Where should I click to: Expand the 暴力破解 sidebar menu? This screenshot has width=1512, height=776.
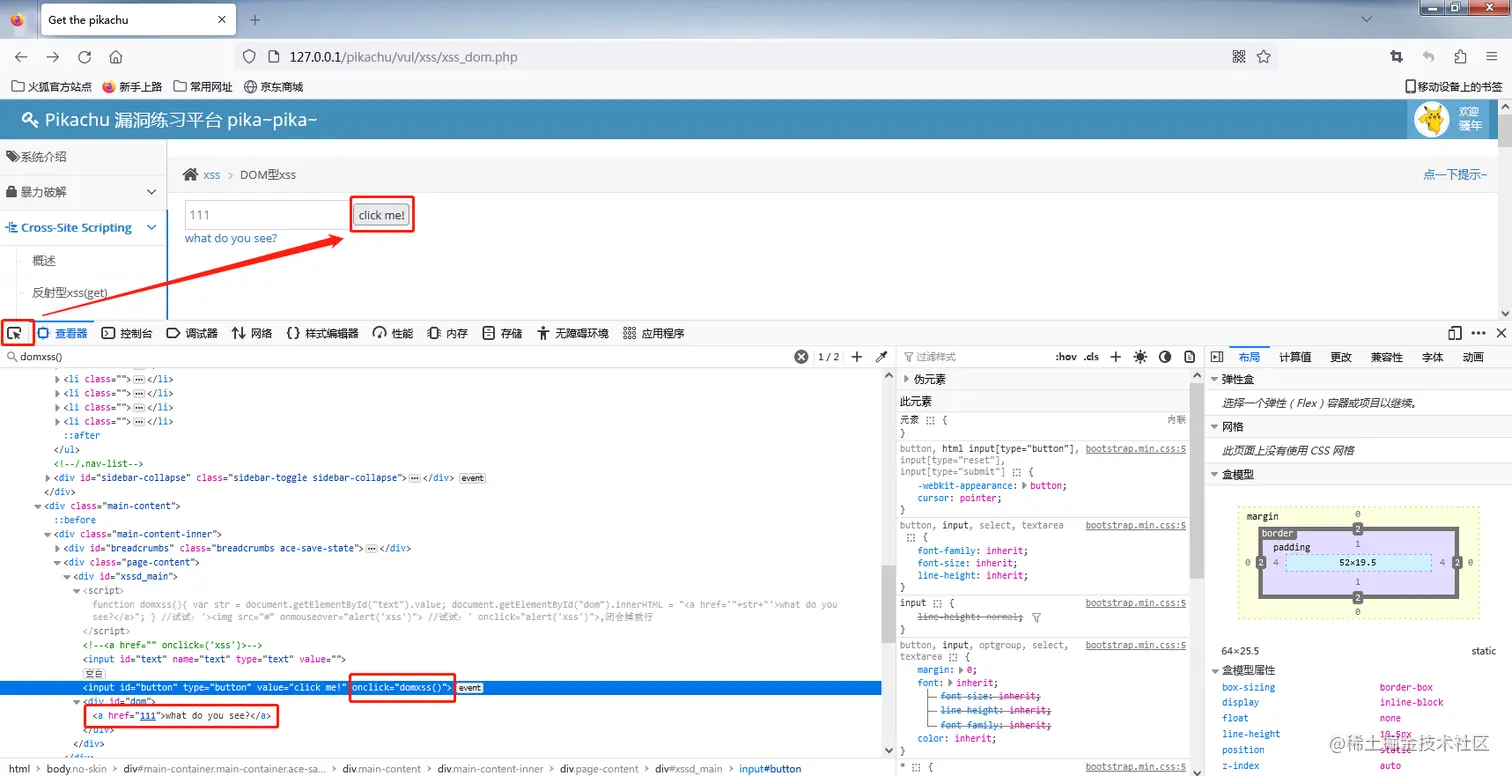[x=82, y=192]
